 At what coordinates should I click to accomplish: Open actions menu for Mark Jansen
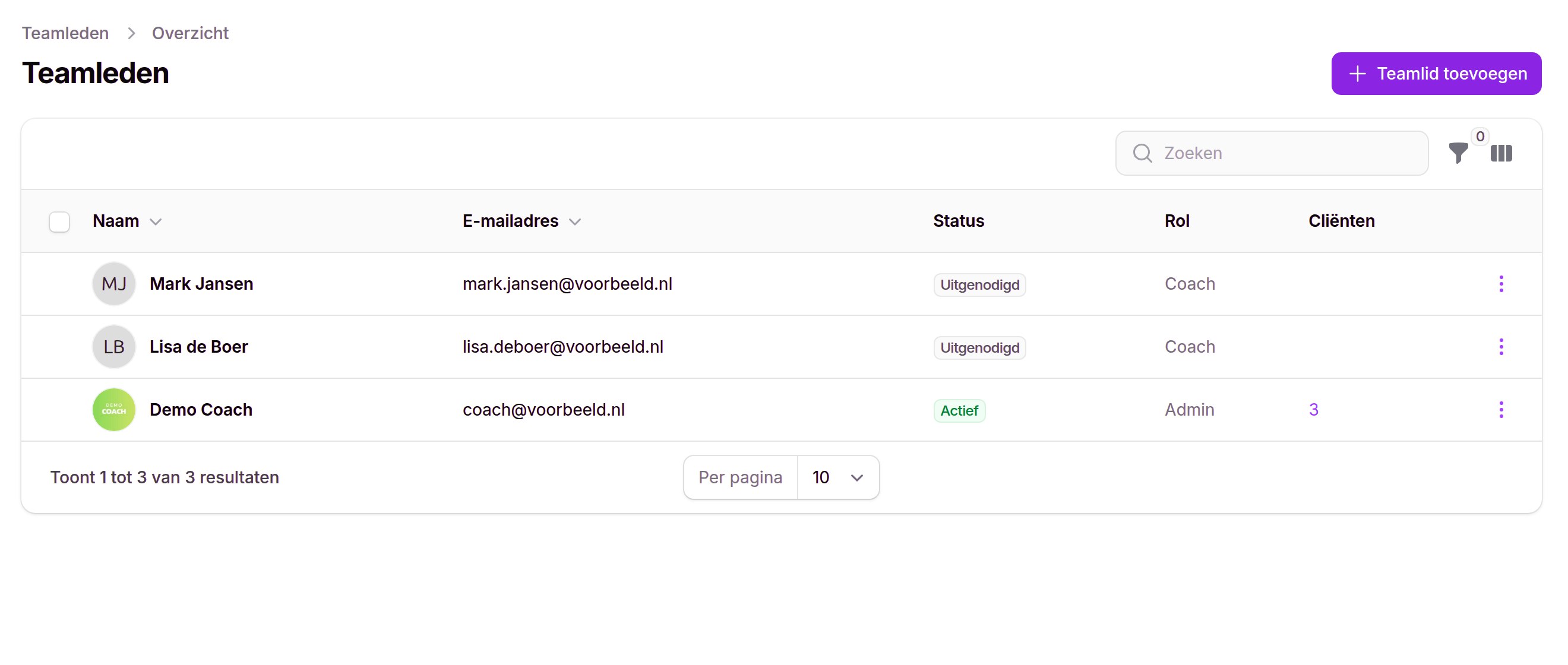pyautogui.click(x=1501, y=284)
